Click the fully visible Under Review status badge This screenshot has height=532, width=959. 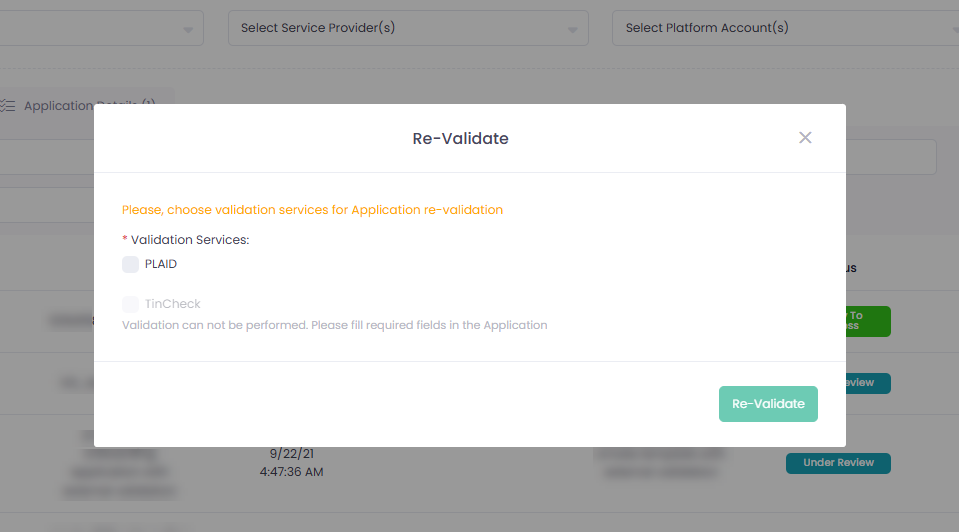[838, 463]
